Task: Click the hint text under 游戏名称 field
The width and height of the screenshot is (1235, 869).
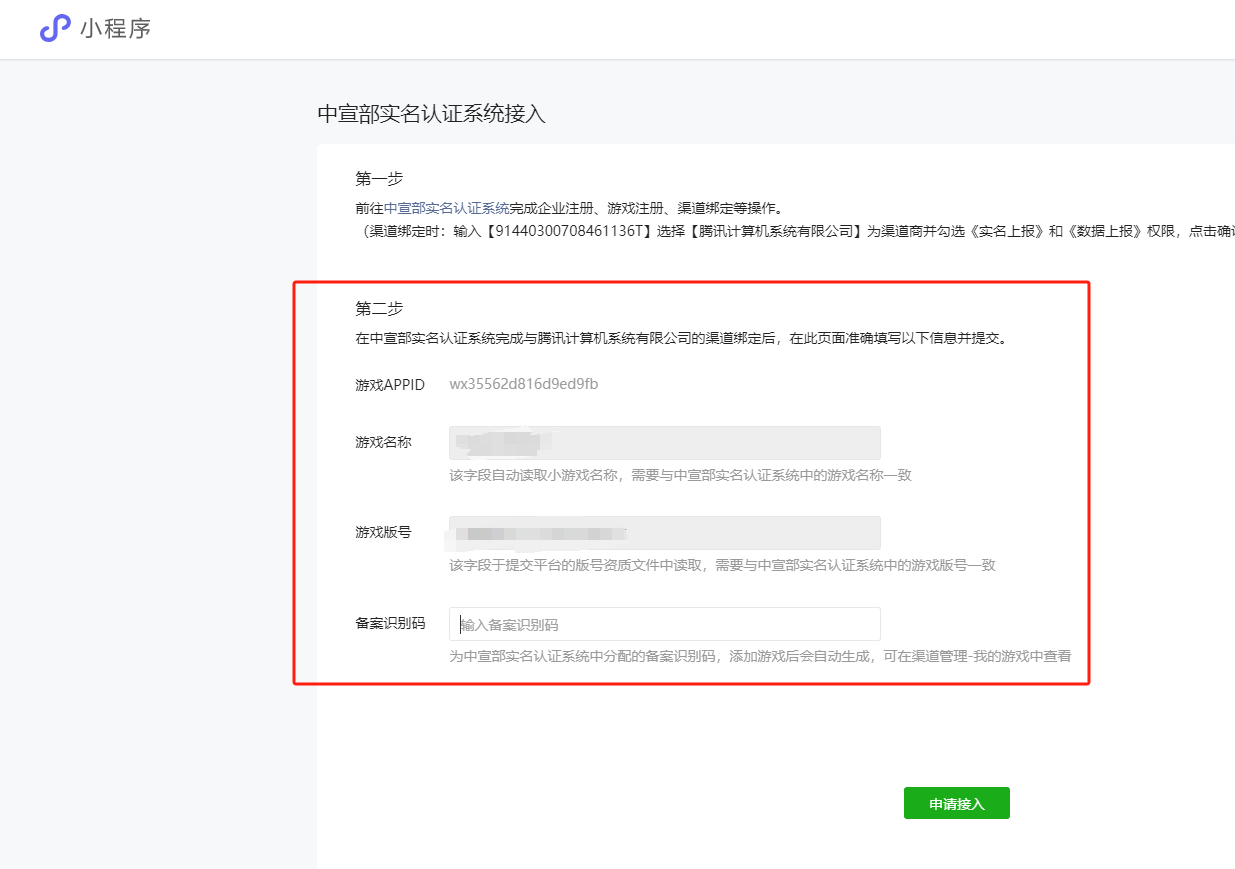Action: click(x=680, y=476)
